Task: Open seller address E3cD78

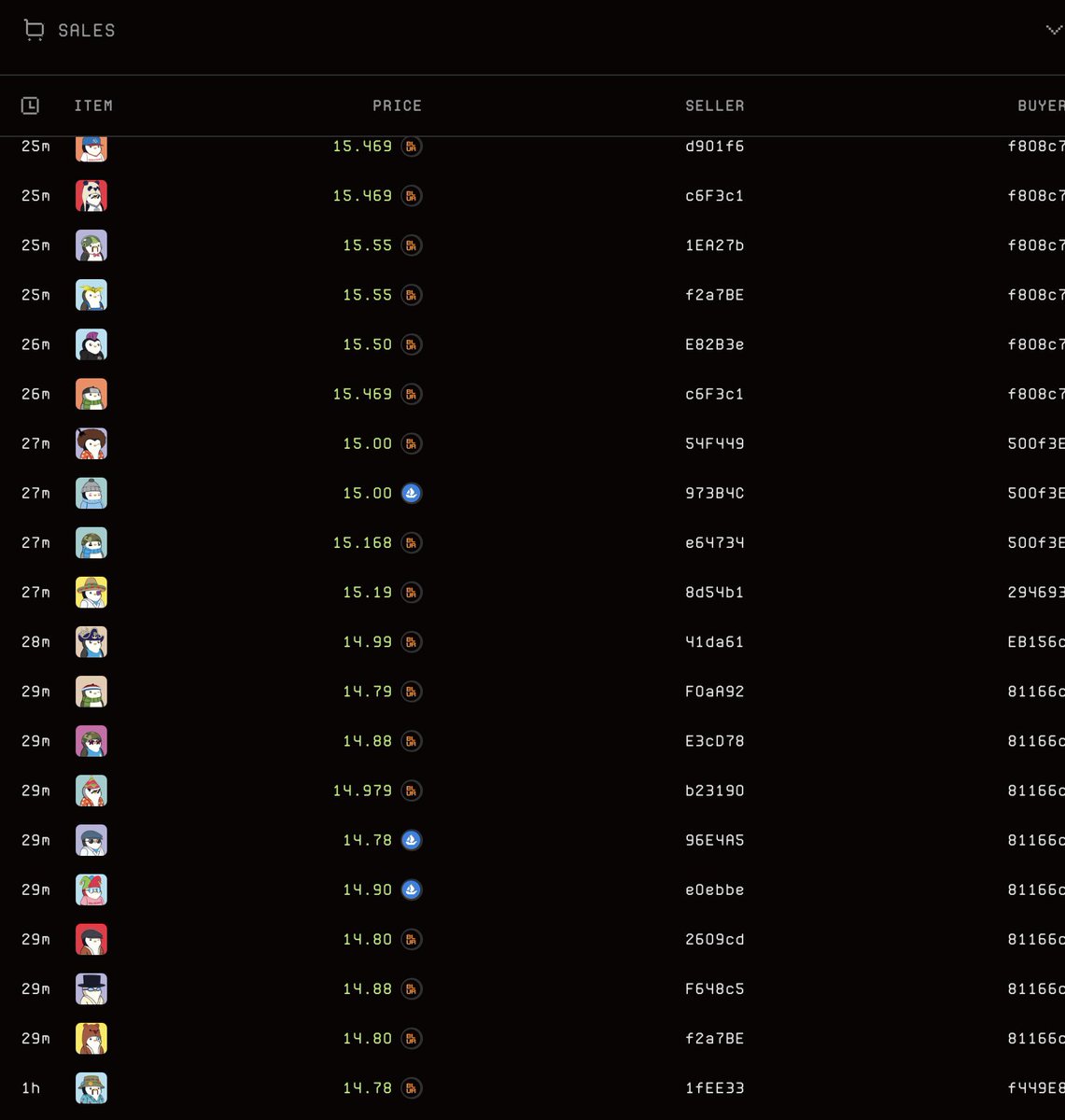Action: point(715,741)
